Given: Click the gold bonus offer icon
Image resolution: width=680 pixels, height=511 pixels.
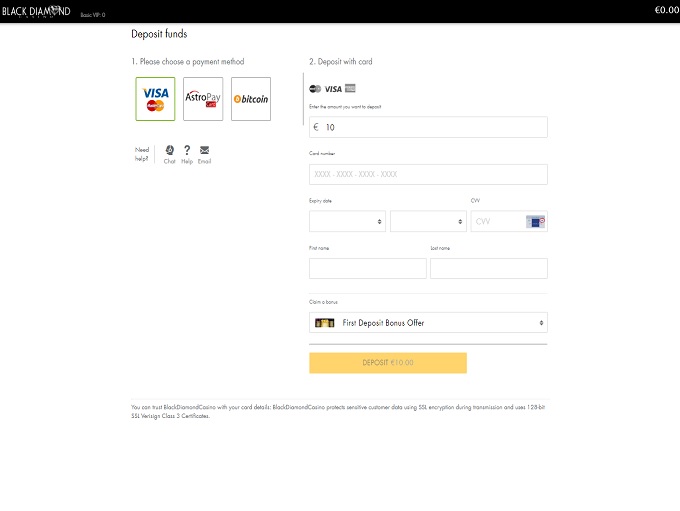Looking at the screenshot, I should coord(325,323).
